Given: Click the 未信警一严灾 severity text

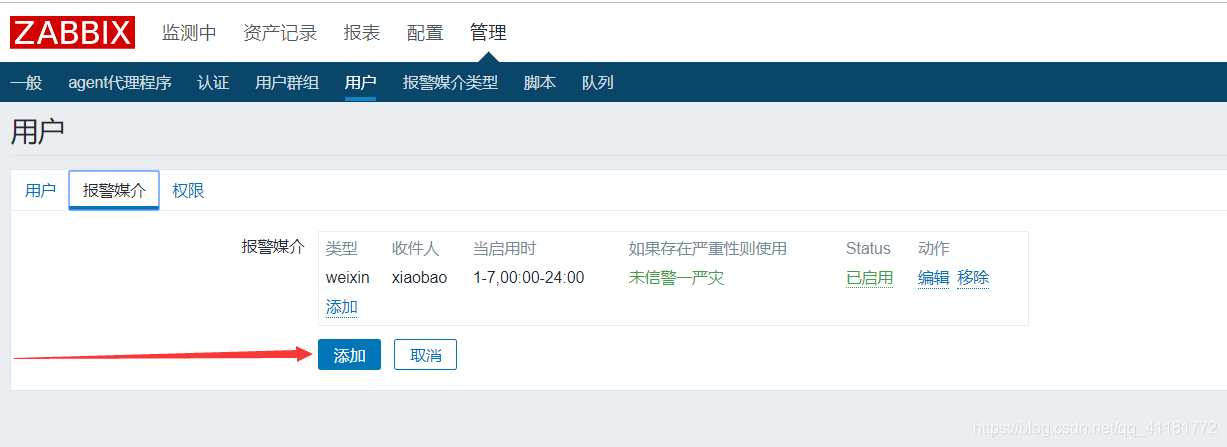Looking at the screenshot, I should click(676, 278).
